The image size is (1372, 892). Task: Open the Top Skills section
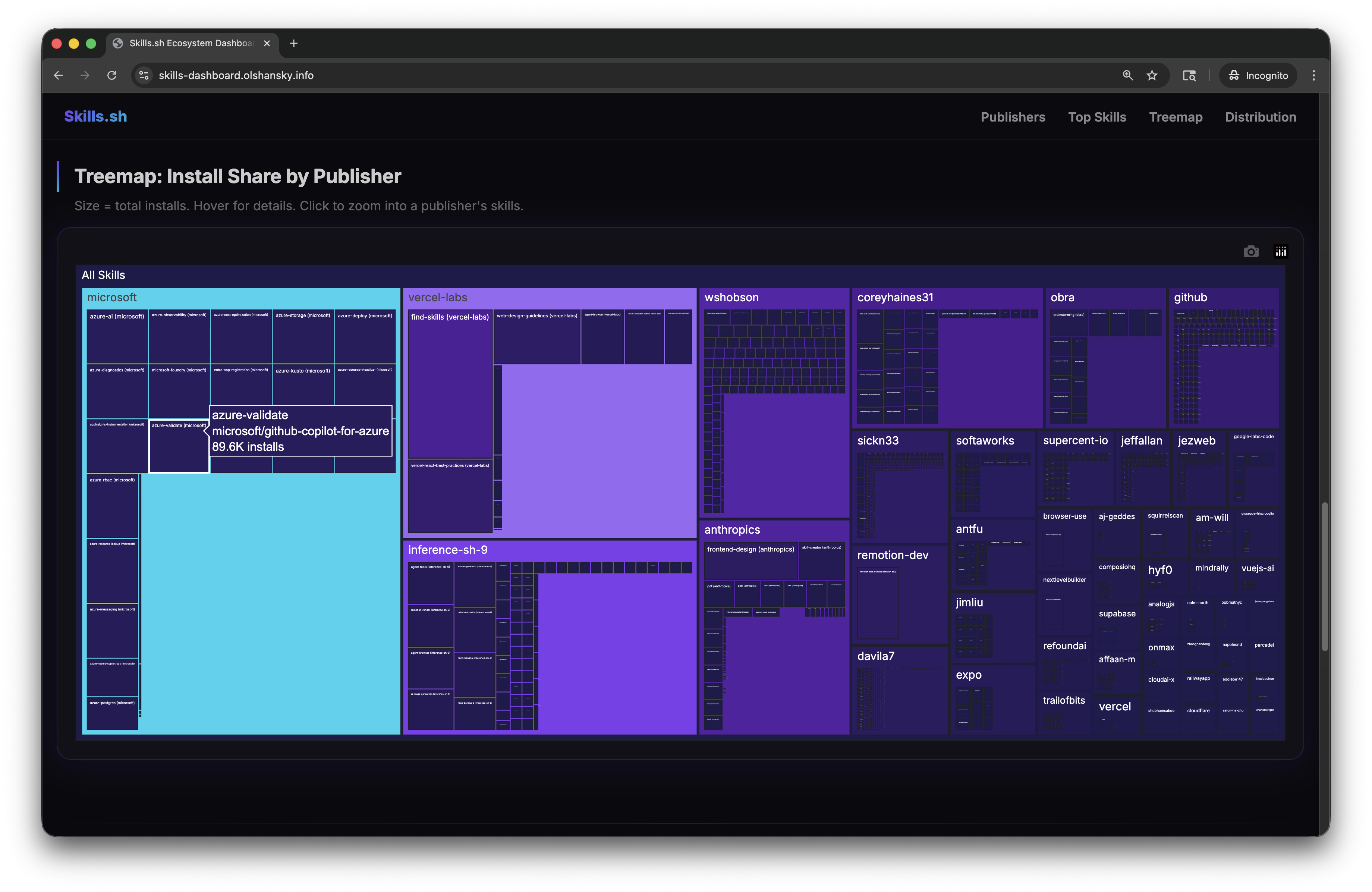[x=1097, y=116]
